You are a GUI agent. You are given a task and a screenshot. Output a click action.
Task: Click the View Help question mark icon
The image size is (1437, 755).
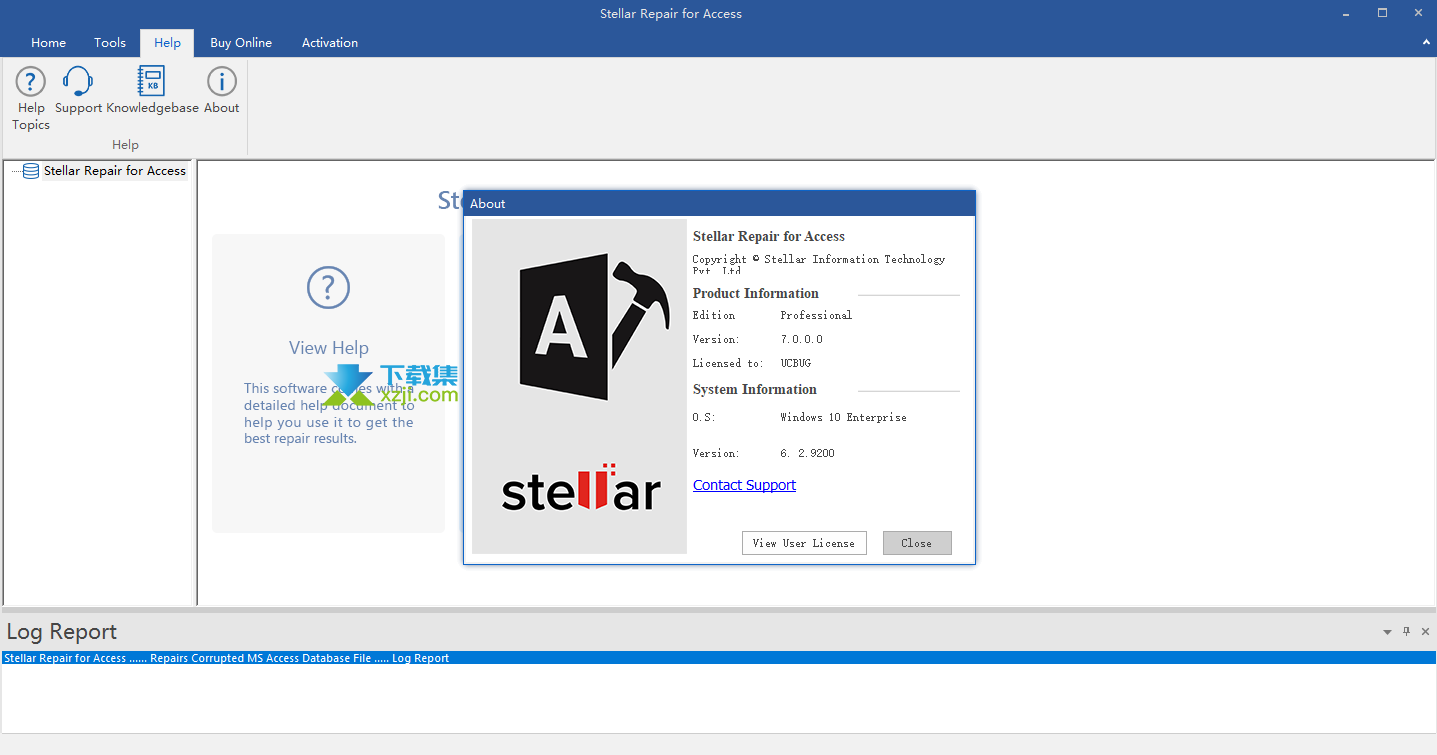328,288
